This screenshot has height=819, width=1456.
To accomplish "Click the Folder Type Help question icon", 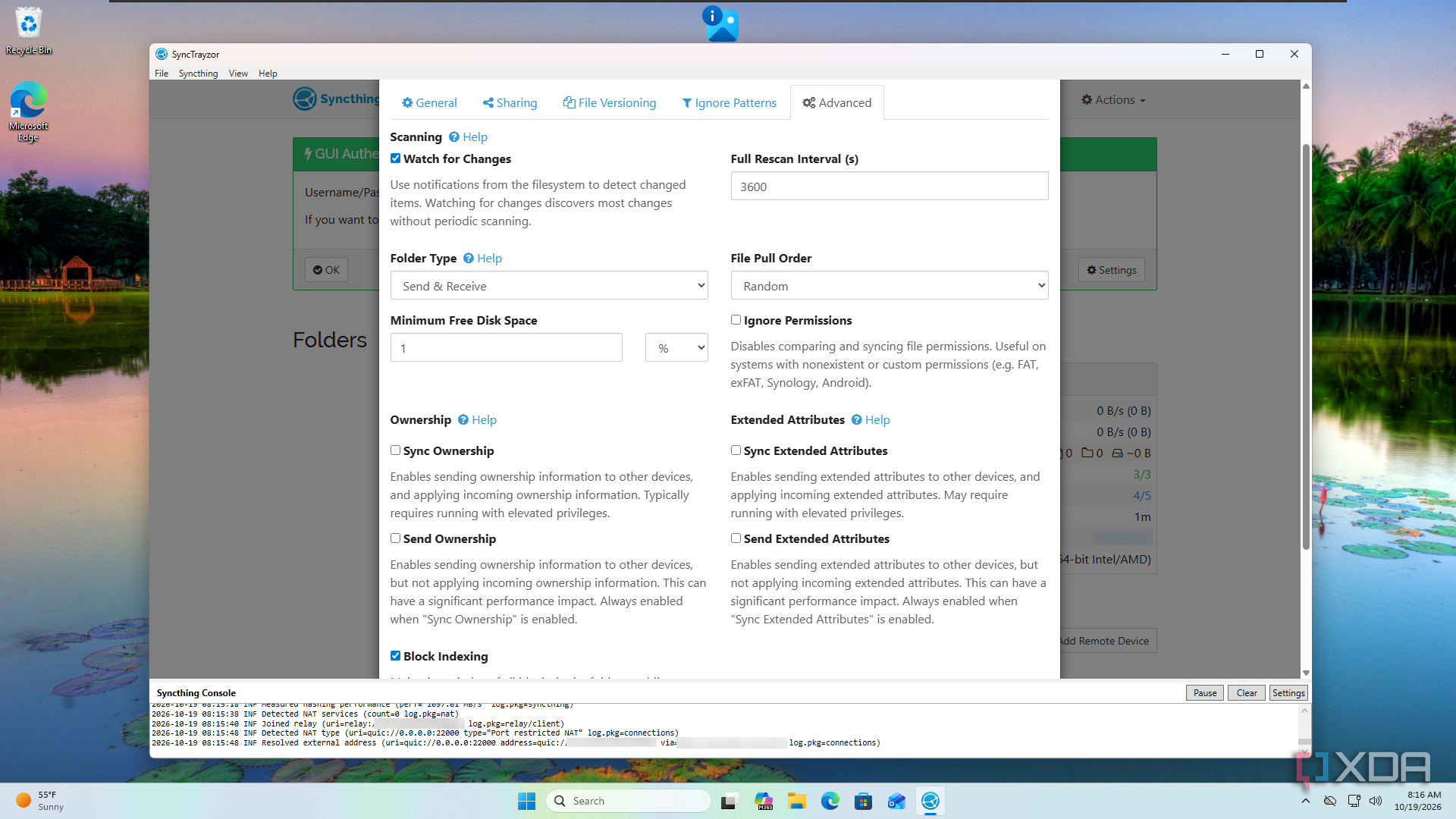I will [x=468, y=258].
